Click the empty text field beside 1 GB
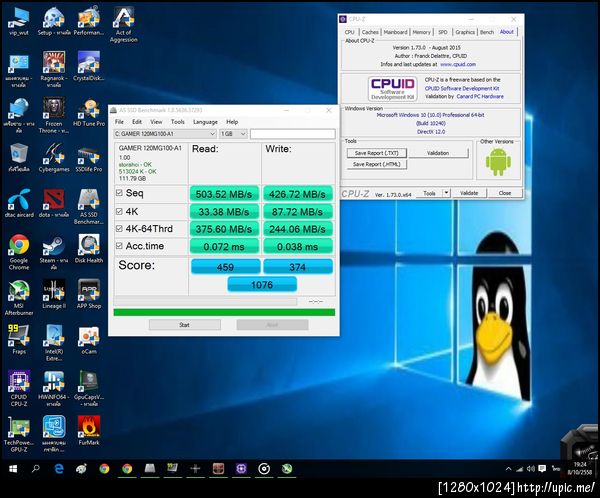The image size is (600, 498). pos(293,134)
